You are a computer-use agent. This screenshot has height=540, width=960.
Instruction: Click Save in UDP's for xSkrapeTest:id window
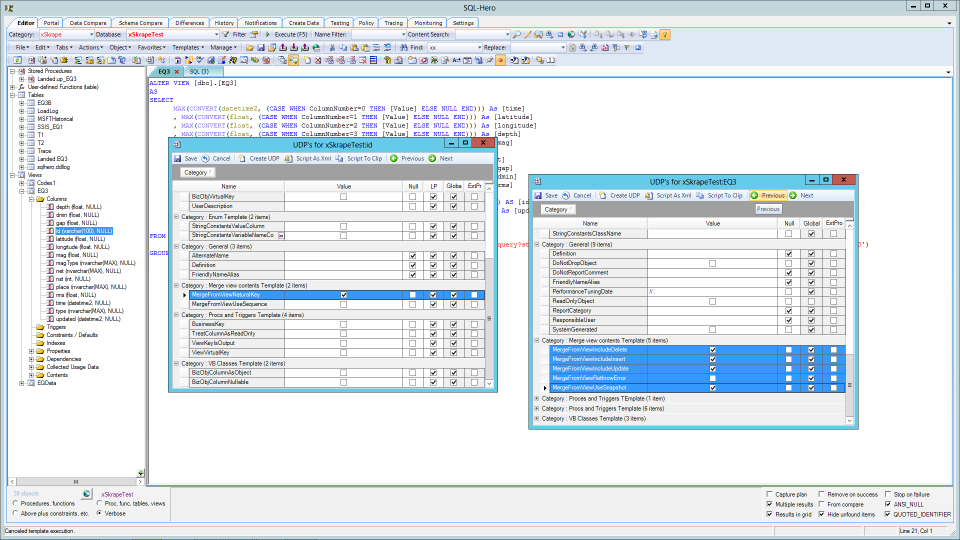click(x=186, y=159)
